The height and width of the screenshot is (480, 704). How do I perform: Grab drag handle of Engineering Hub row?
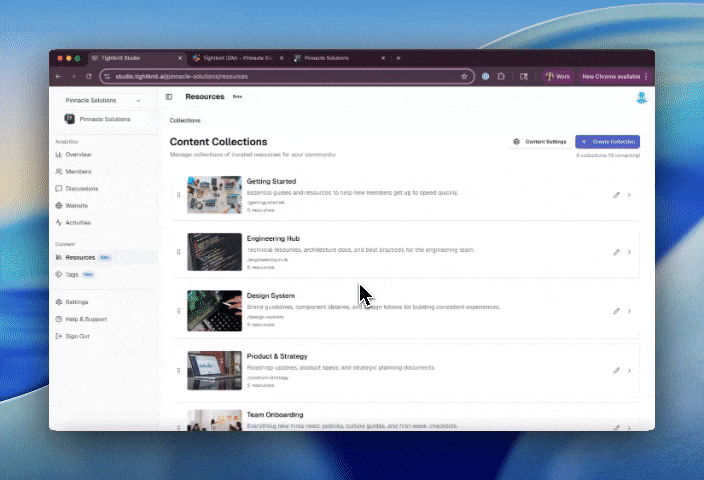(x=179, y=252)
